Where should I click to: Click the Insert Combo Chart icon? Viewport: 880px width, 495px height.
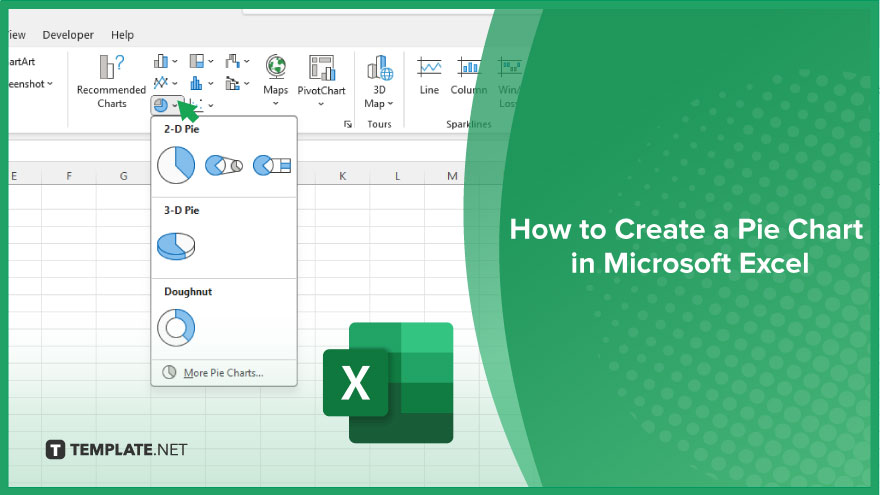232,83
